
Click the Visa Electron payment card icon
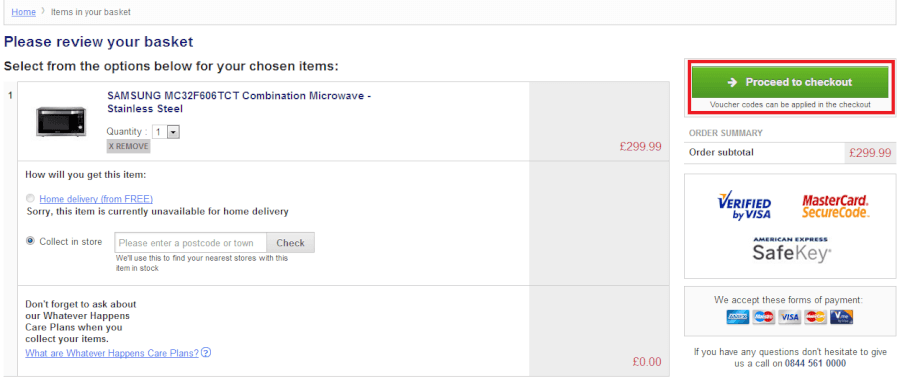[841, 317]
